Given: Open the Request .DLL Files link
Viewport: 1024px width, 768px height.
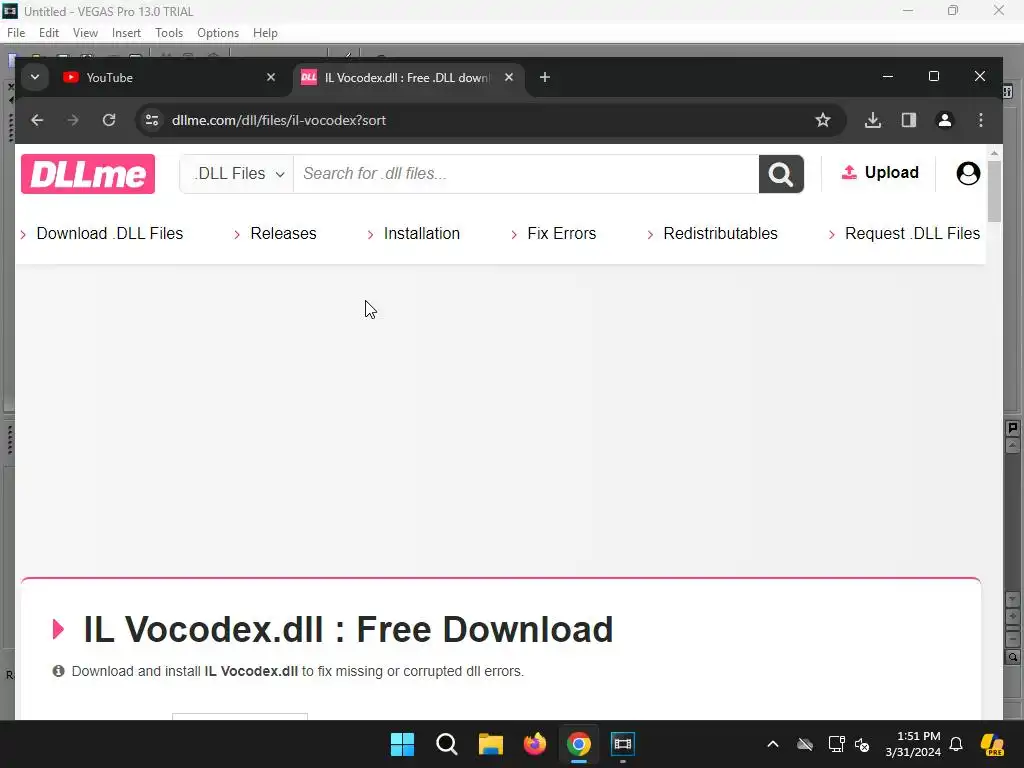Looking at the screenshot, I should pos(912,233).
